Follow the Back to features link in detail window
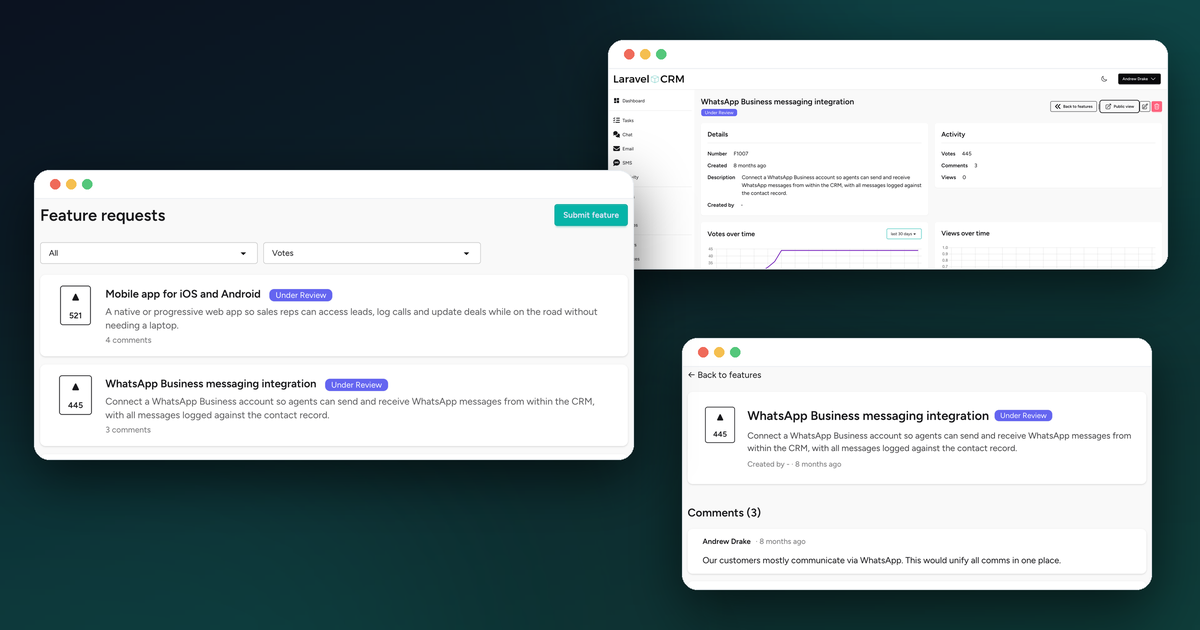 725,375
